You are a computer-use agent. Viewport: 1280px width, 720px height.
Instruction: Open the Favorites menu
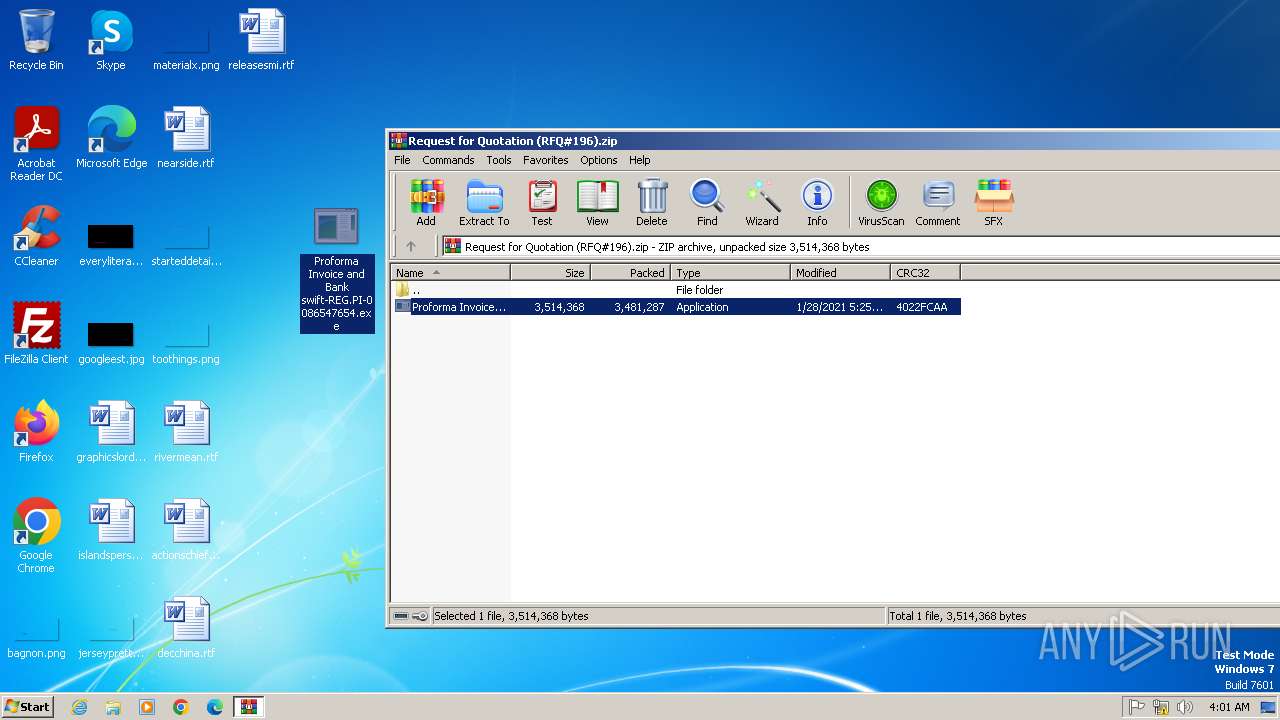click(546, 160)
